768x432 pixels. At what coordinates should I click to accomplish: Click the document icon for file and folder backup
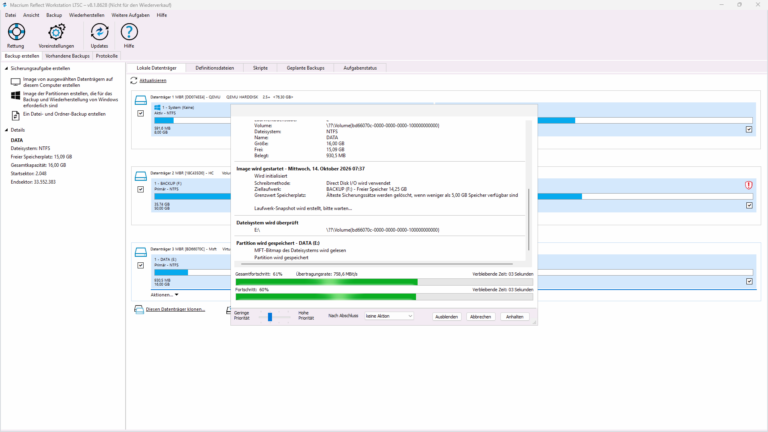[x=16, y=116]
